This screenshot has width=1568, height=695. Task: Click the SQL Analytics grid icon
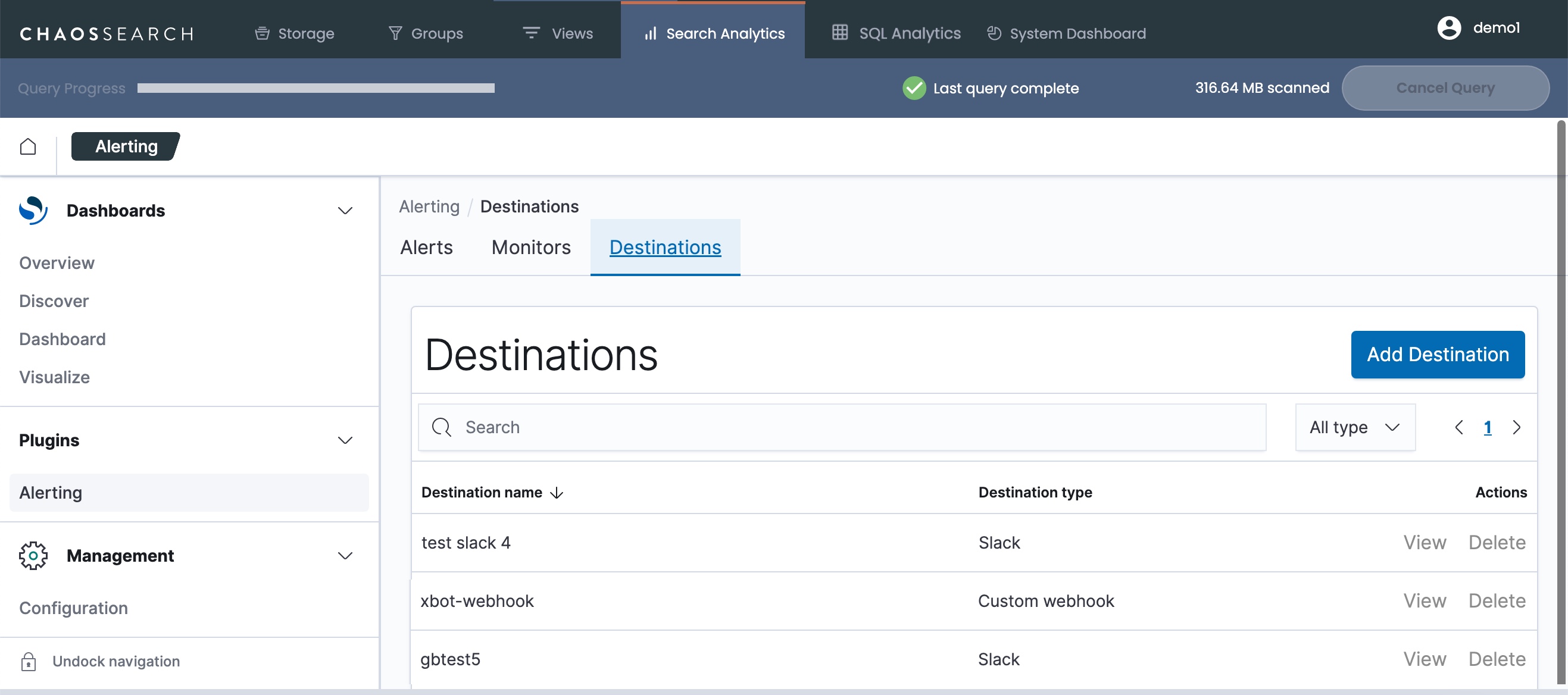point(839,33)
